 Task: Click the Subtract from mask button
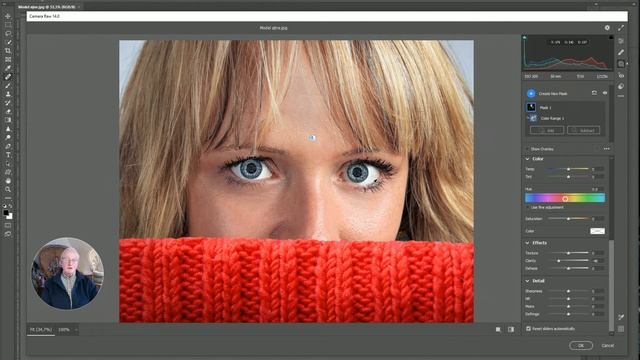584,130
